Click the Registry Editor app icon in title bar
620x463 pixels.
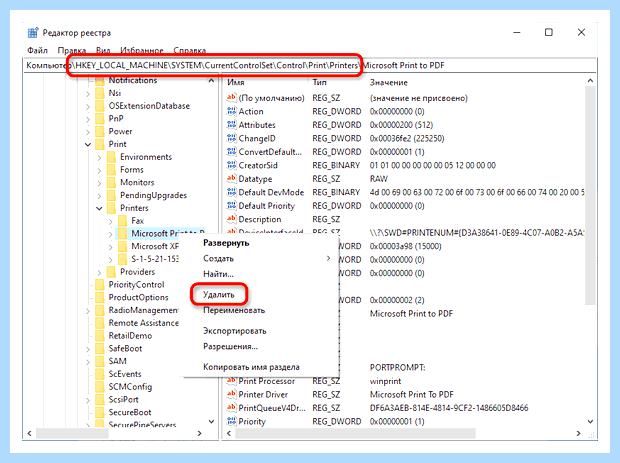click(x=33, y=32)
